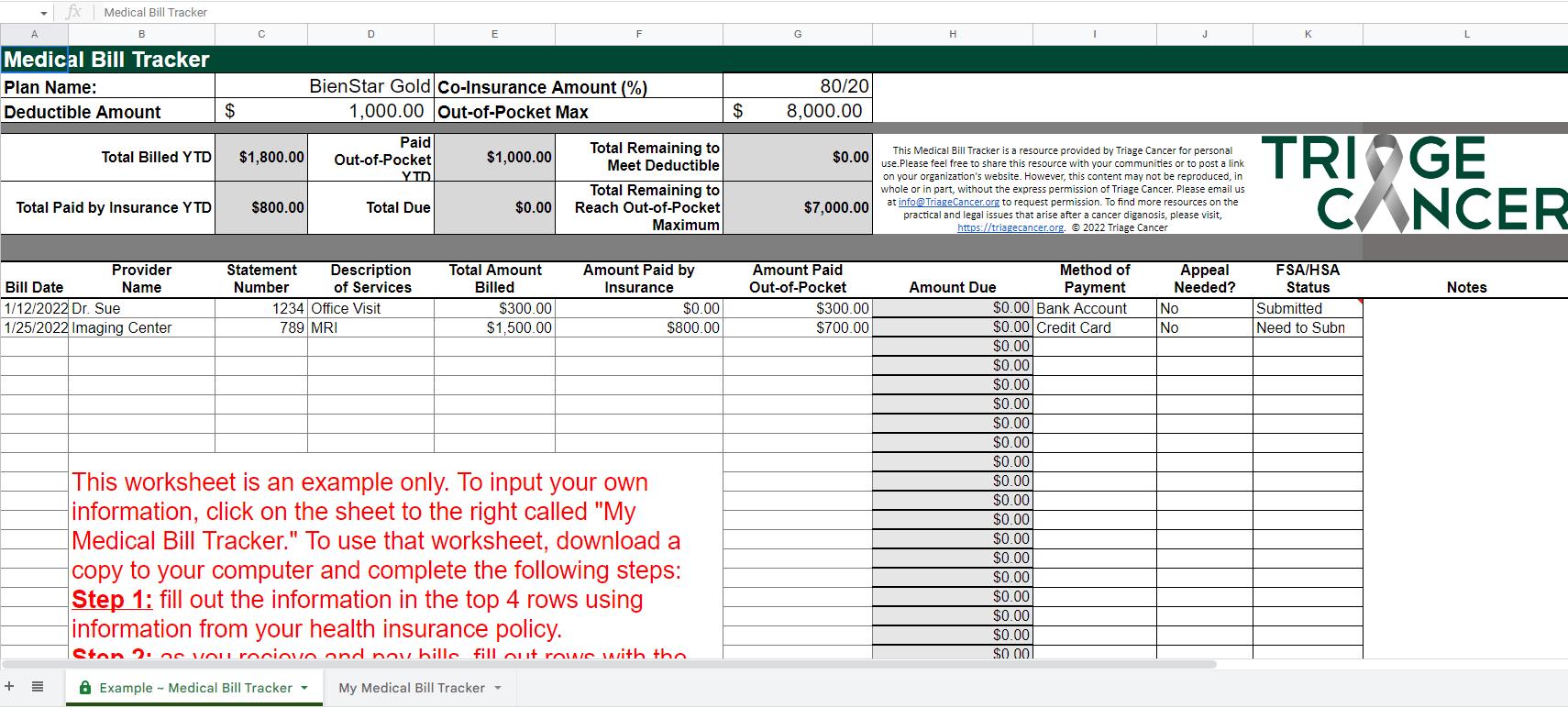Select column F header

[x=639, y=34]
